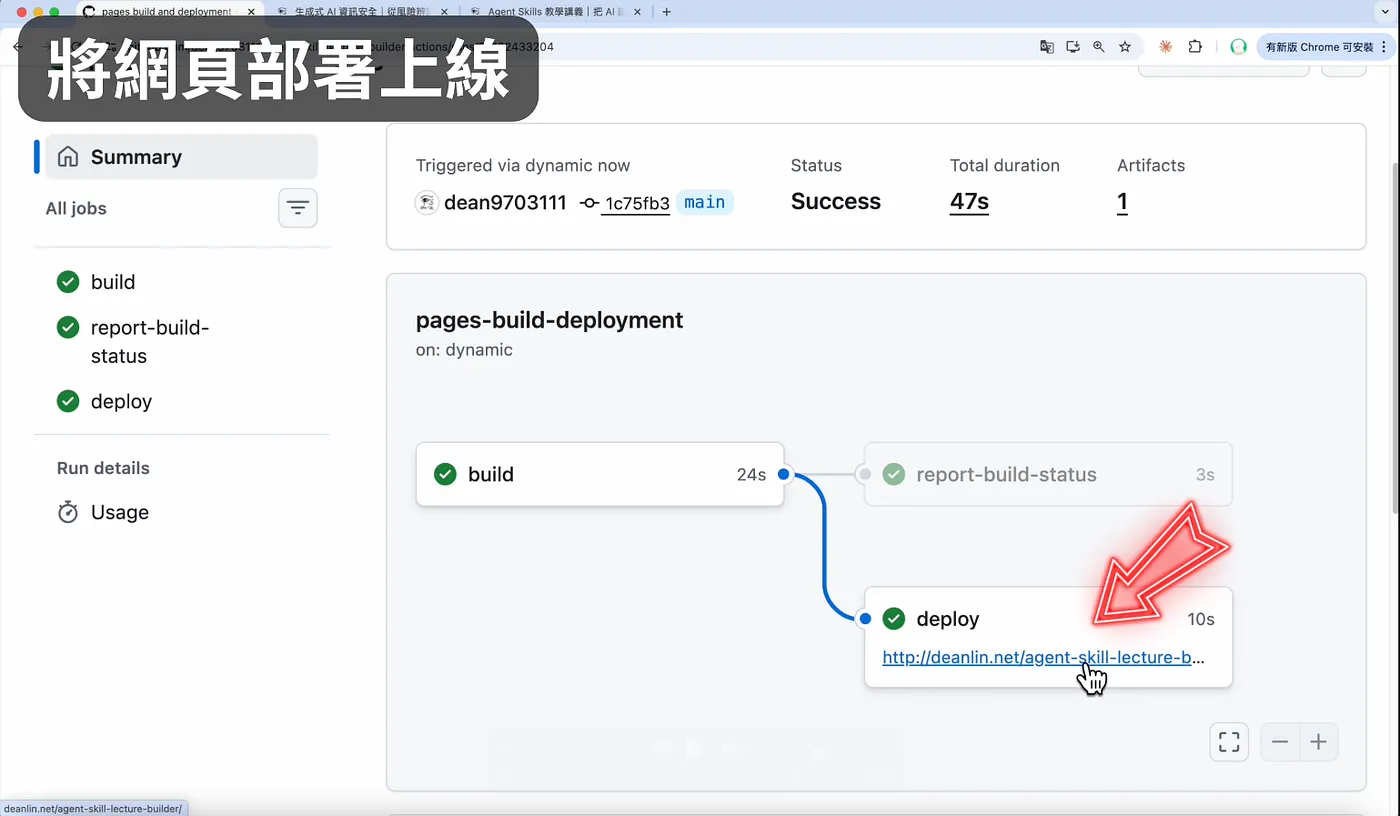Click the main branch label

pos(705,203)
